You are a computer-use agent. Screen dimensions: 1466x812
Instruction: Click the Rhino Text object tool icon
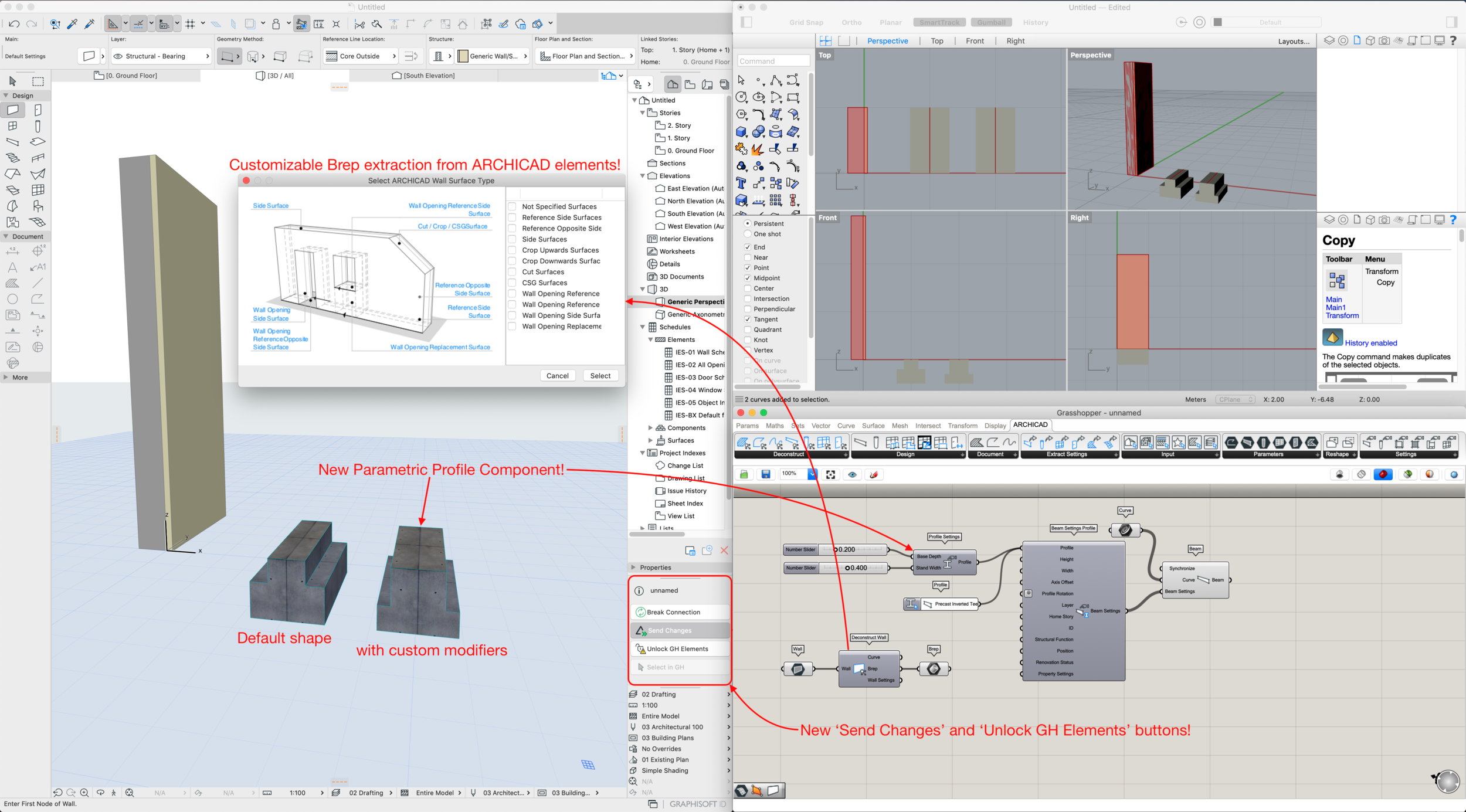pos(741,183)
